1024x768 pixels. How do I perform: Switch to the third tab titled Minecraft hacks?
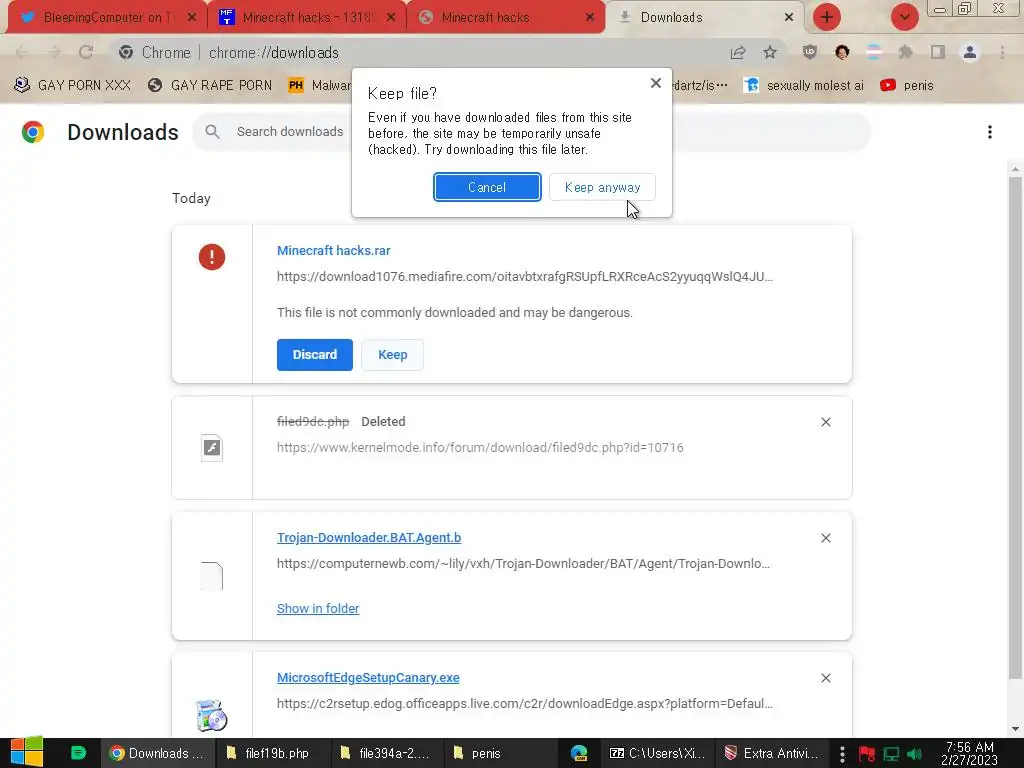pyautogui.click(x=505, y=17)
